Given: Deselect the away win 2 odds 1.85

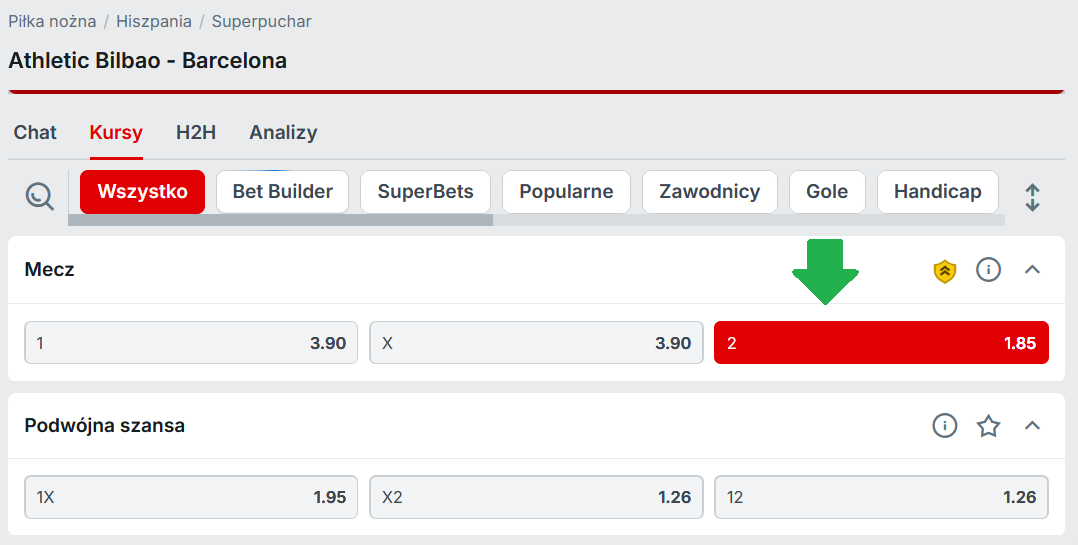Looking at the screenshot, I should tap(880, 343).
